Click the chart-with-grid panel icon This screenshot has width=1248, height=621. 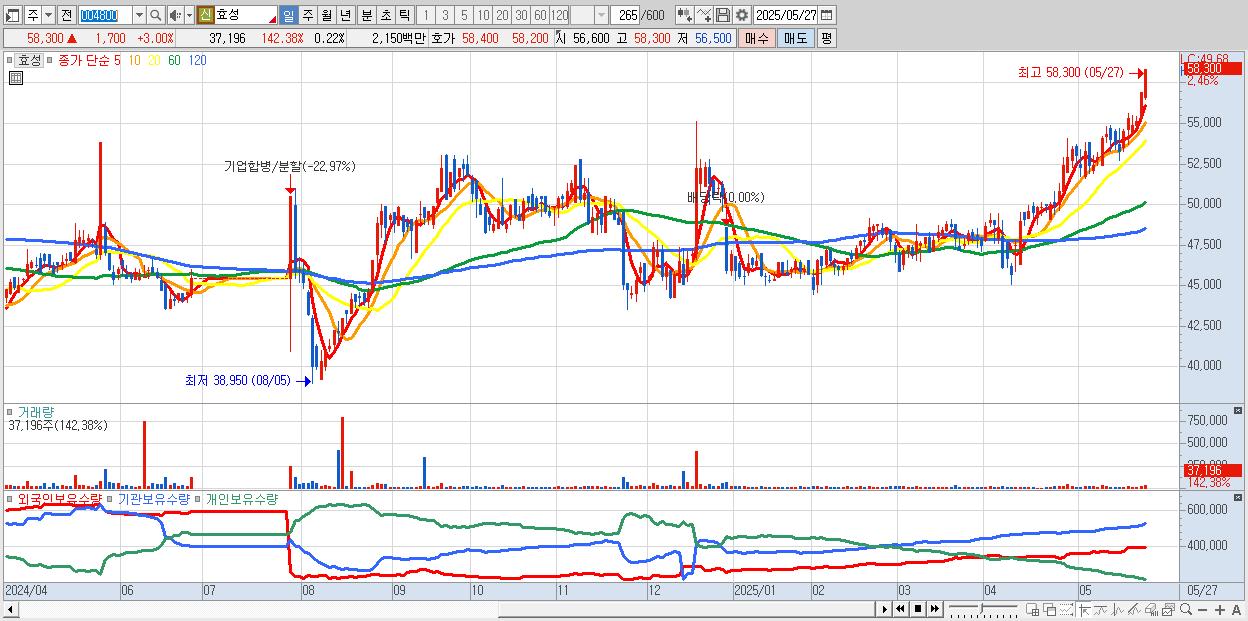point(1033,609)
